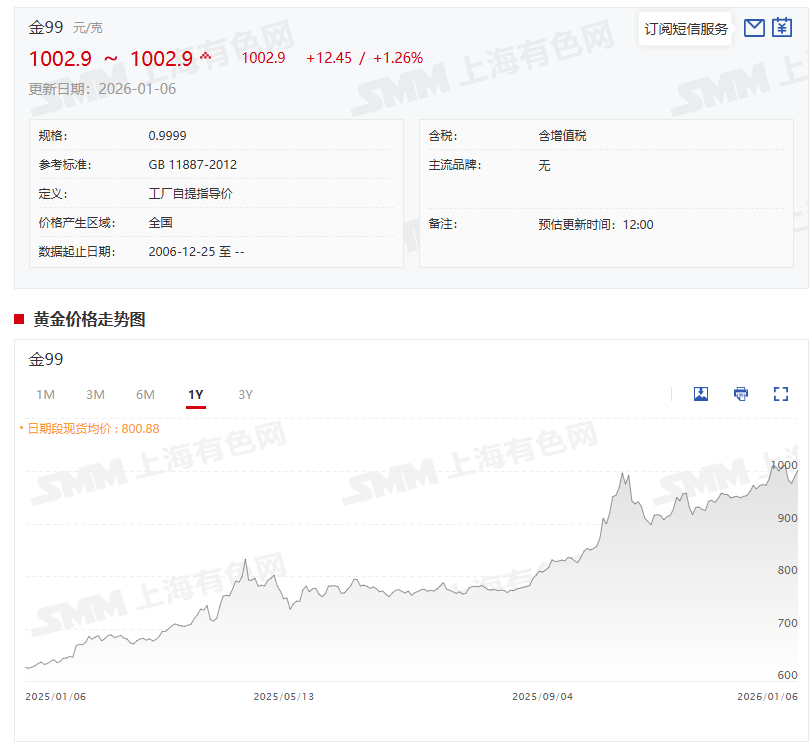Click the envelope SMS subscription icon

(x=755, y=28)
